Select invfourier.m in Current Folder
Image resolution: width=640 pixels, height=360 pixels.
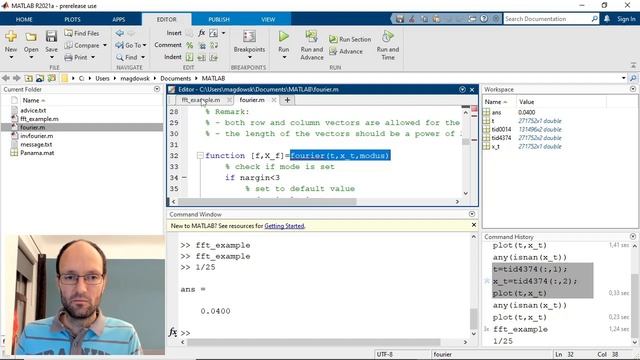tap(36, 136)
